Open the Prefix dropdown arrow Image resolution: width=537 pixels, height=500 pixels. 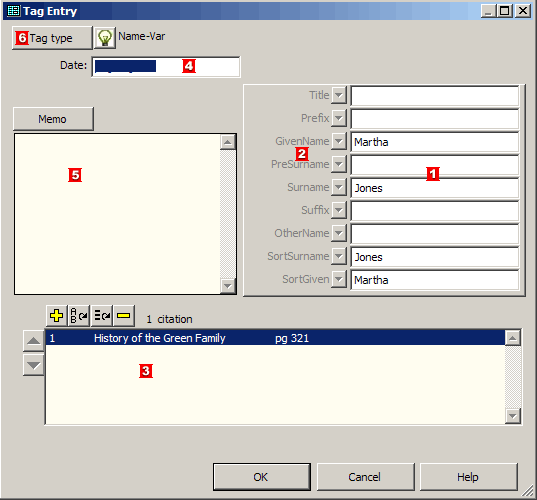[339, 118]
